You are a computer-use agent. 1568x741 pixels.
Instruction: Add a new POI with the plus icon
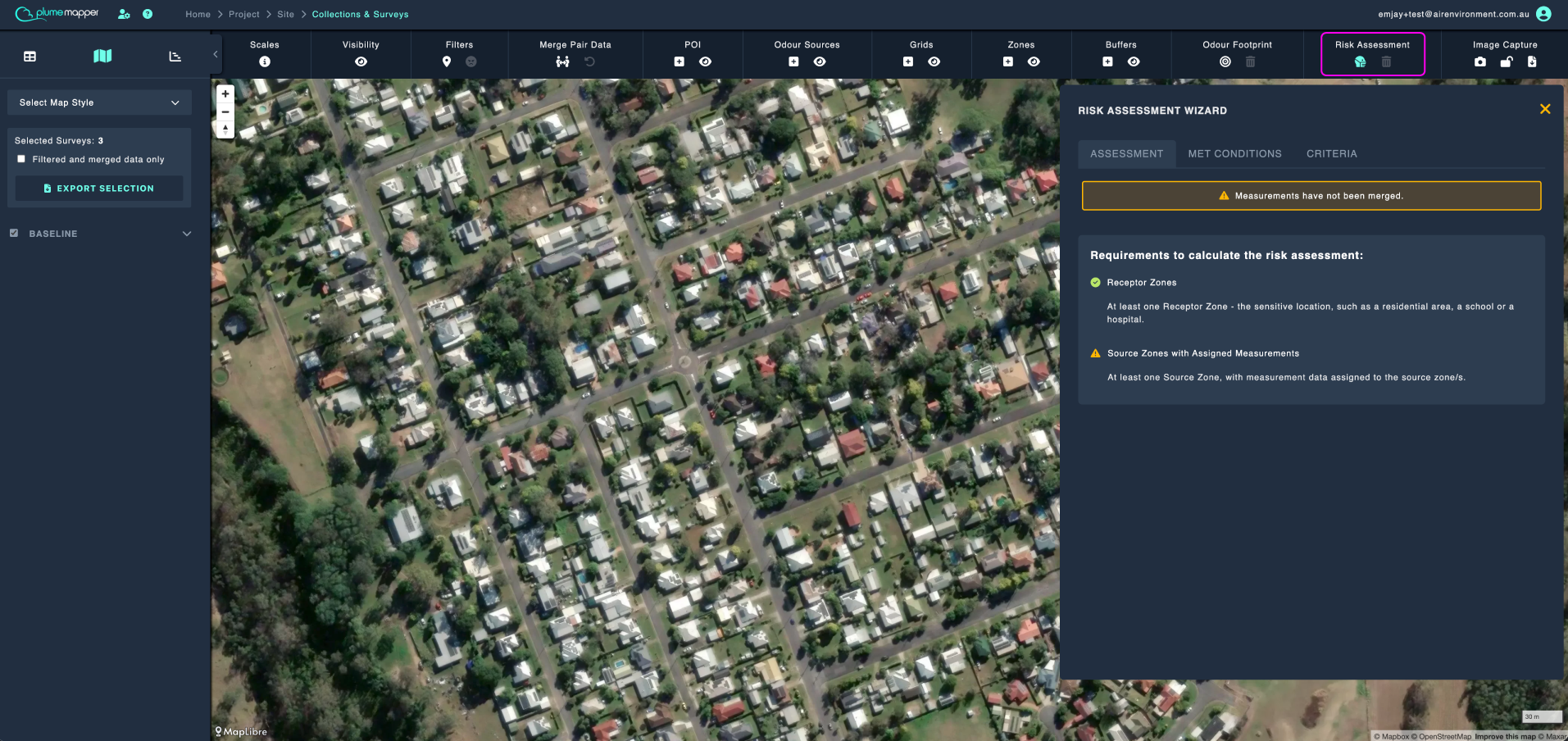tap(679, 61)
